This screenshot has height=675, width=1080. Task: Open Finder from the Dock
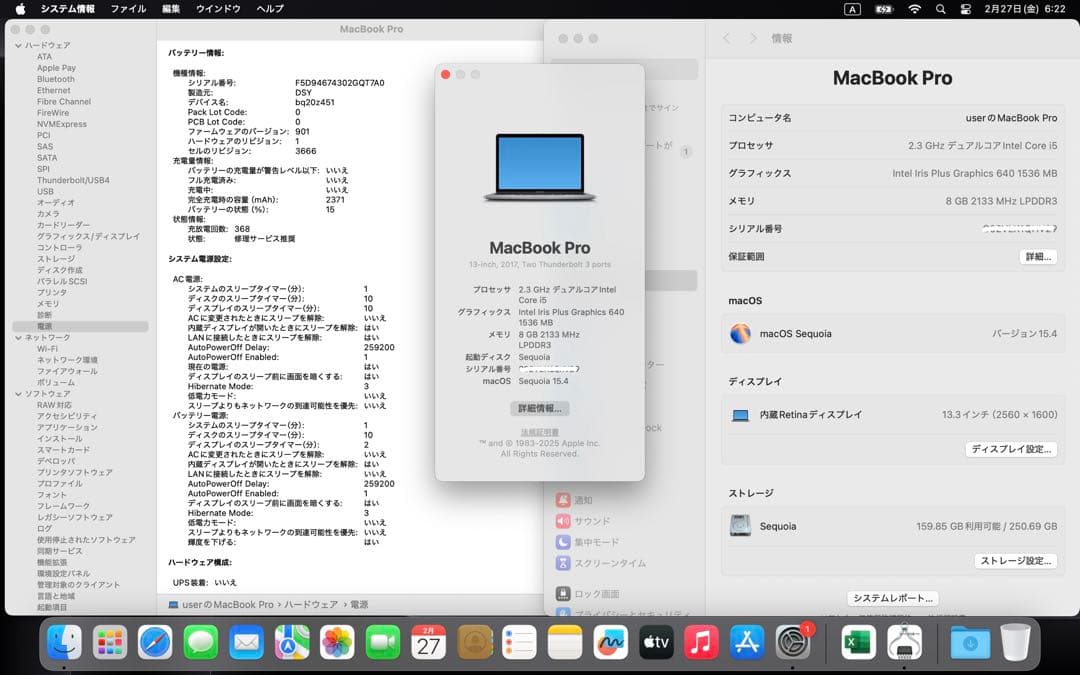pyautogui.click(x=64, y=643)
